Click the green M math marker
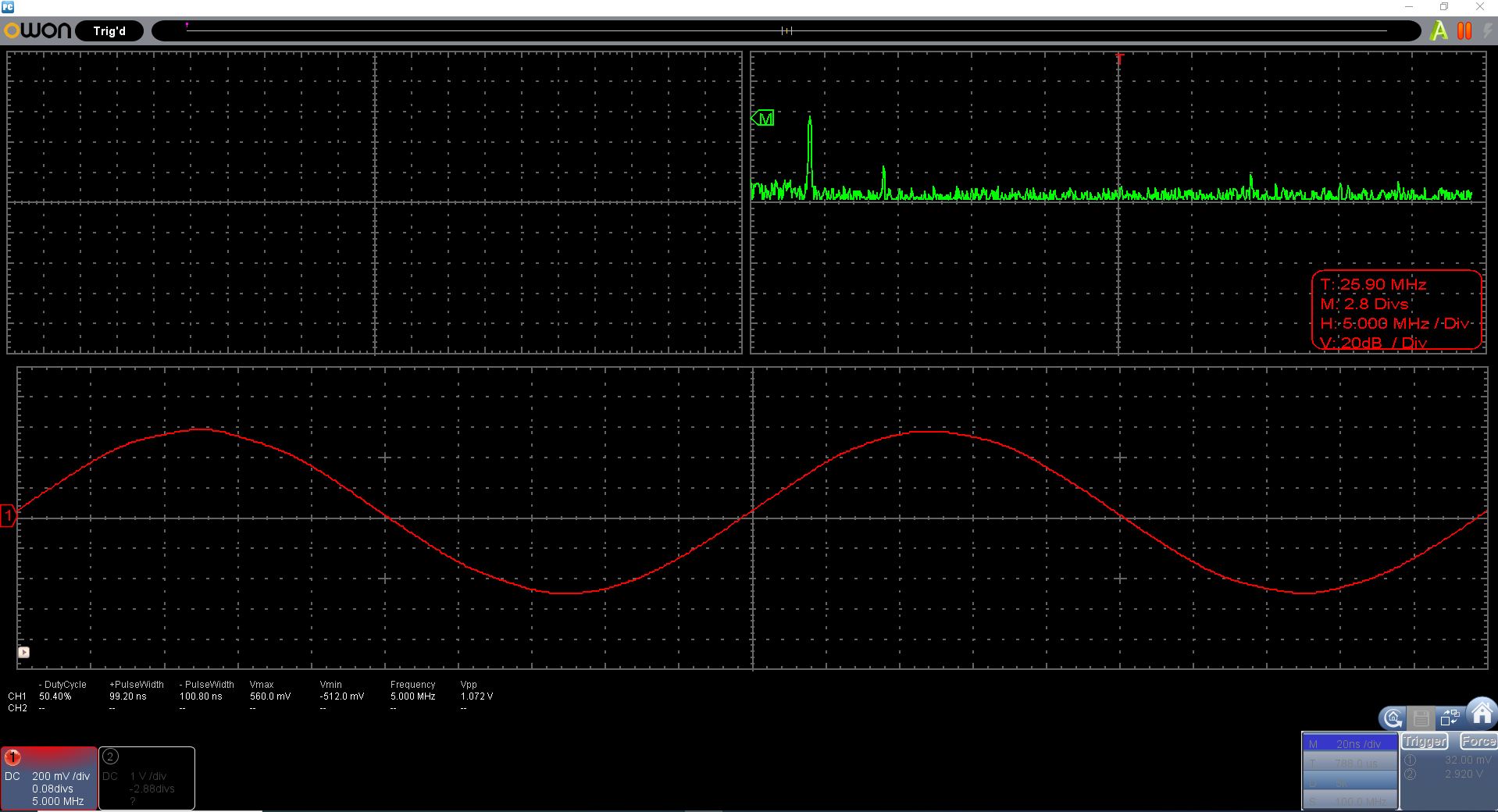Viewport: 1498px width, 812px height. pos(763,119)
